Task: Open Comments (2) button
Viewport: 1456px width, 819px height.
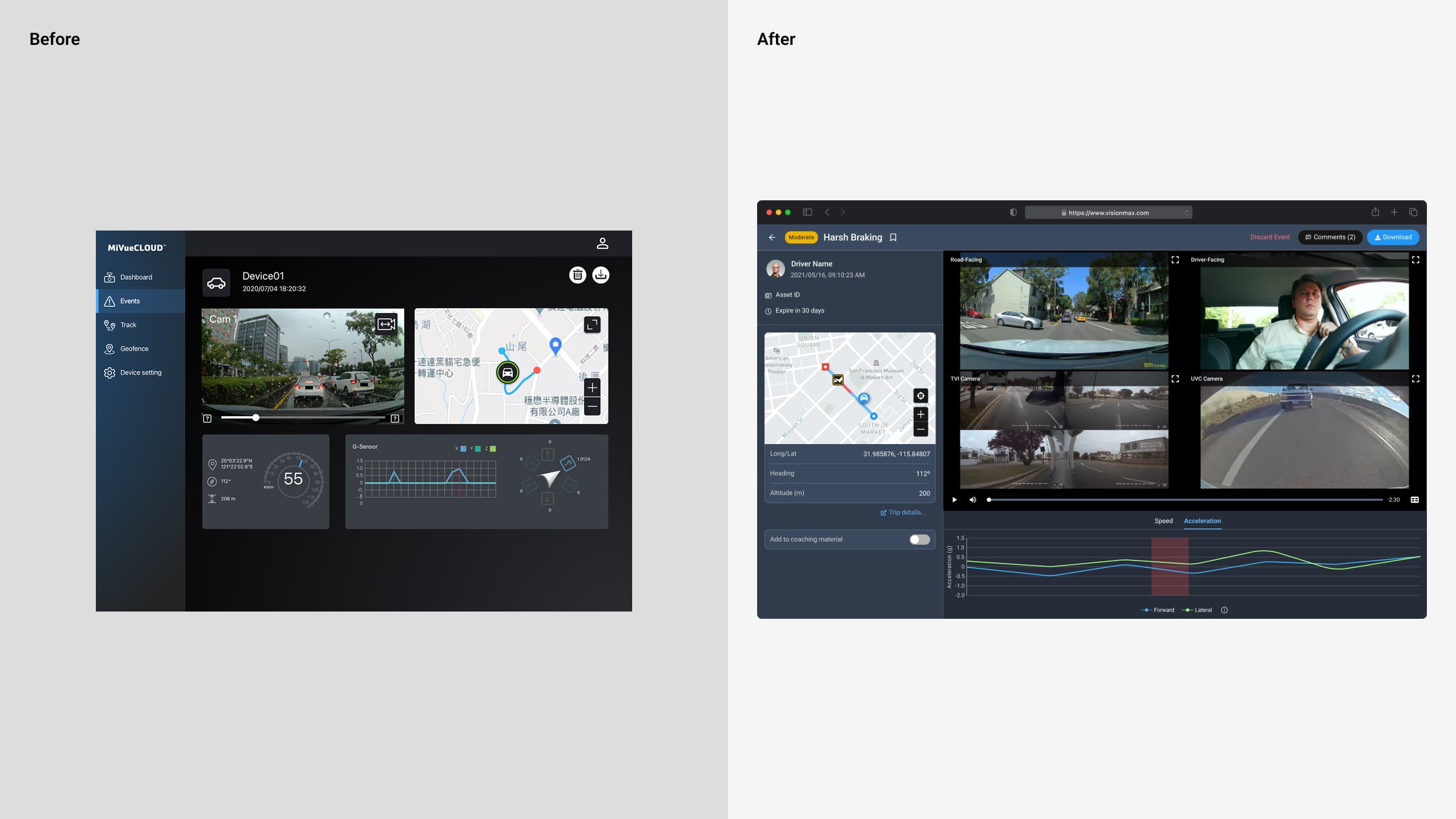Action: tap(1330, 237)
